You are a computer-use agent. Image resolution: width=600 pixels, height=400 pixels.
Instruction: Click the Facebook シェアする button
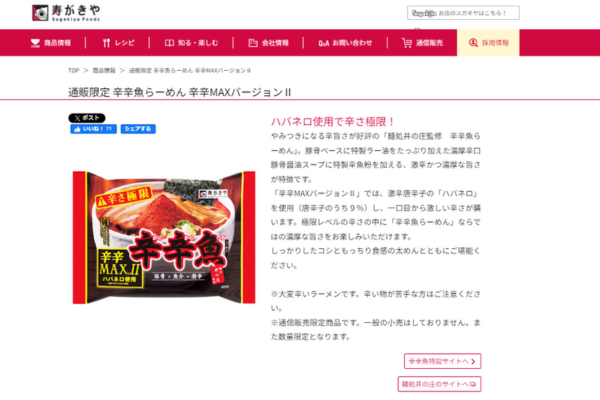tap(138, 129)
